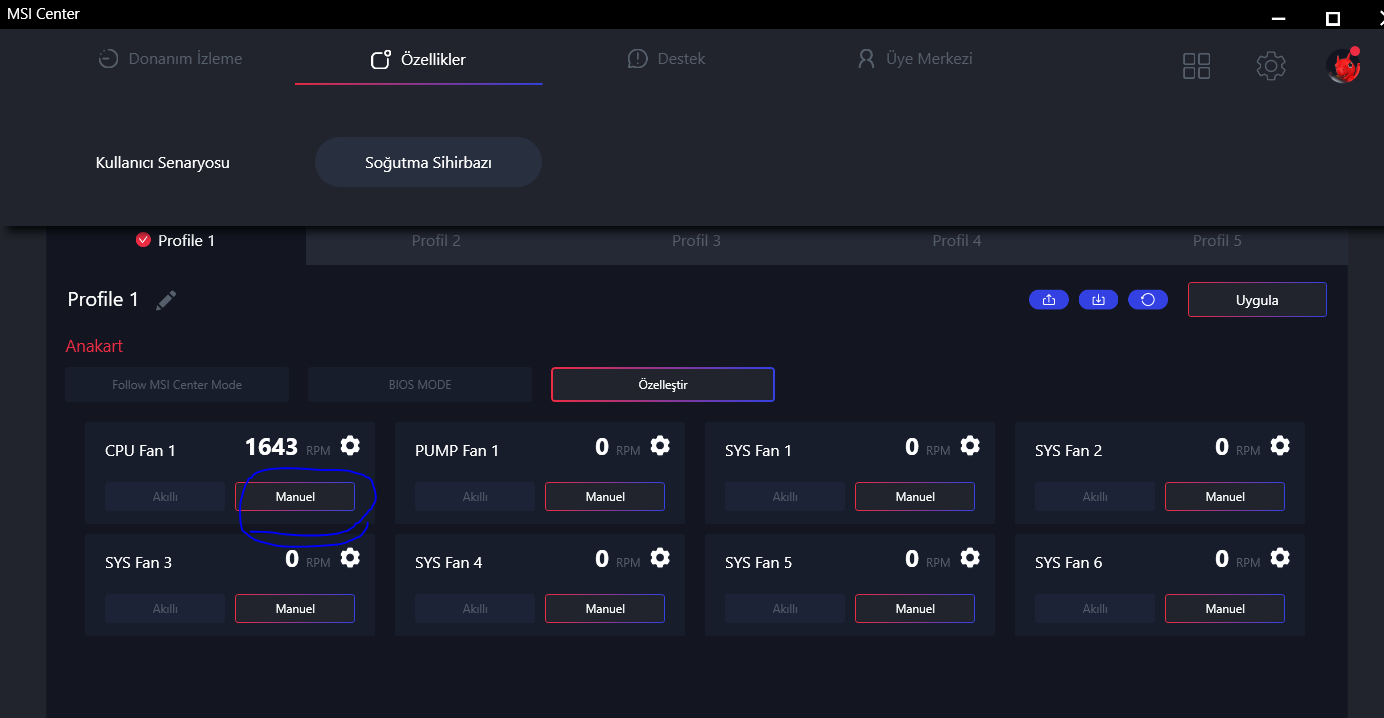Set SYS Fan 3 to Akıllı
1384x718 pixels.
[x=165, y=609]
